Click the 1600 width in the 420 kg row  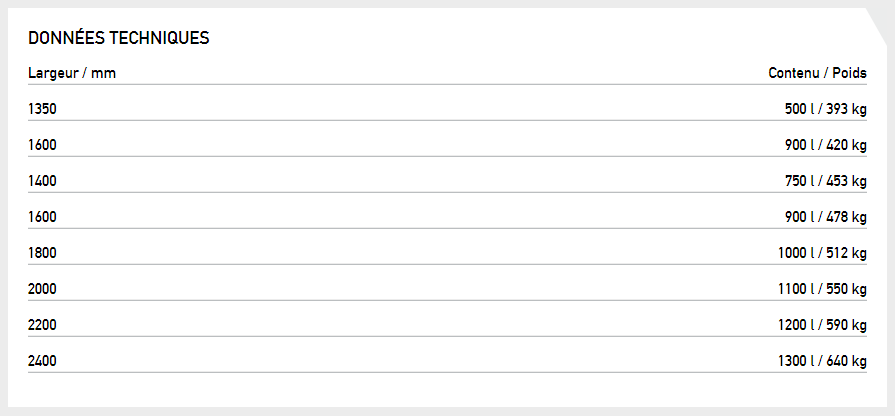pos(42,145)
